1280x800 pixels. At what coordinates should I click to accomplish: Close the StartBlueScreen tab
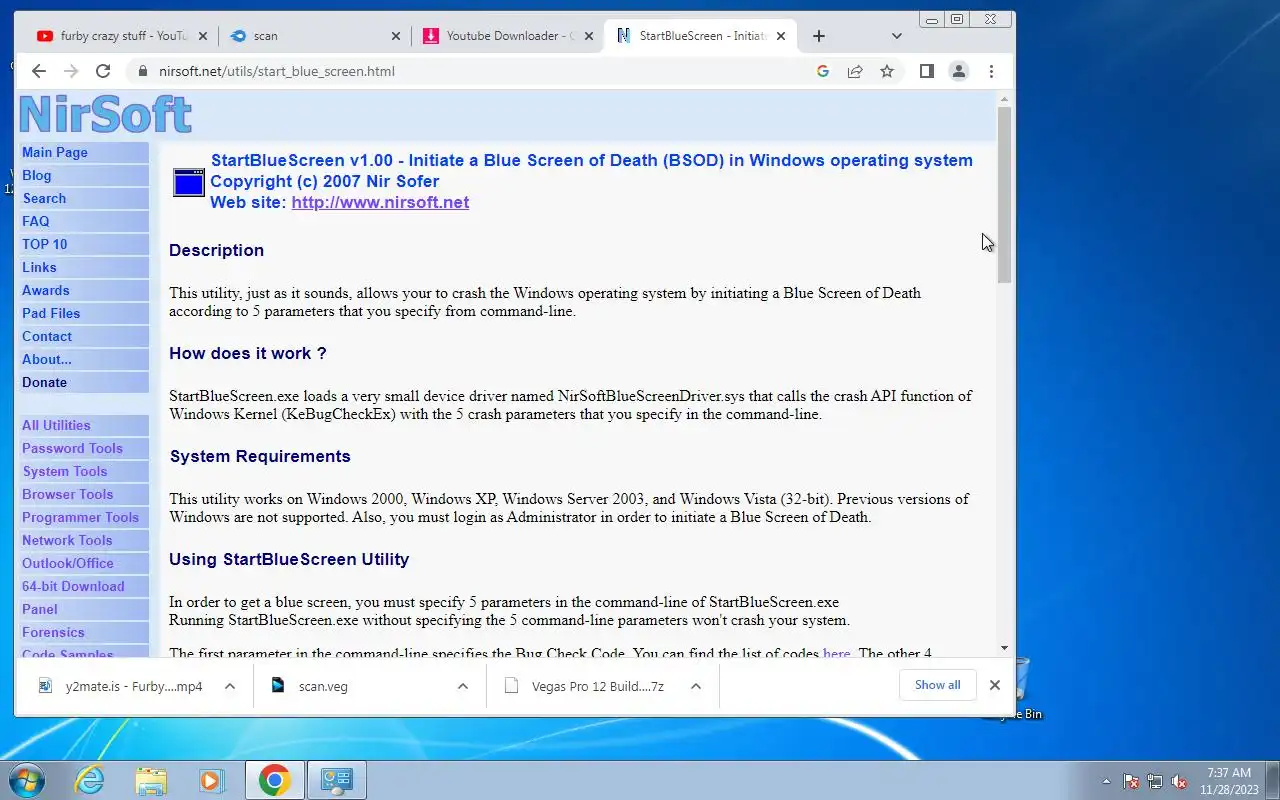(x=781, y=36)
